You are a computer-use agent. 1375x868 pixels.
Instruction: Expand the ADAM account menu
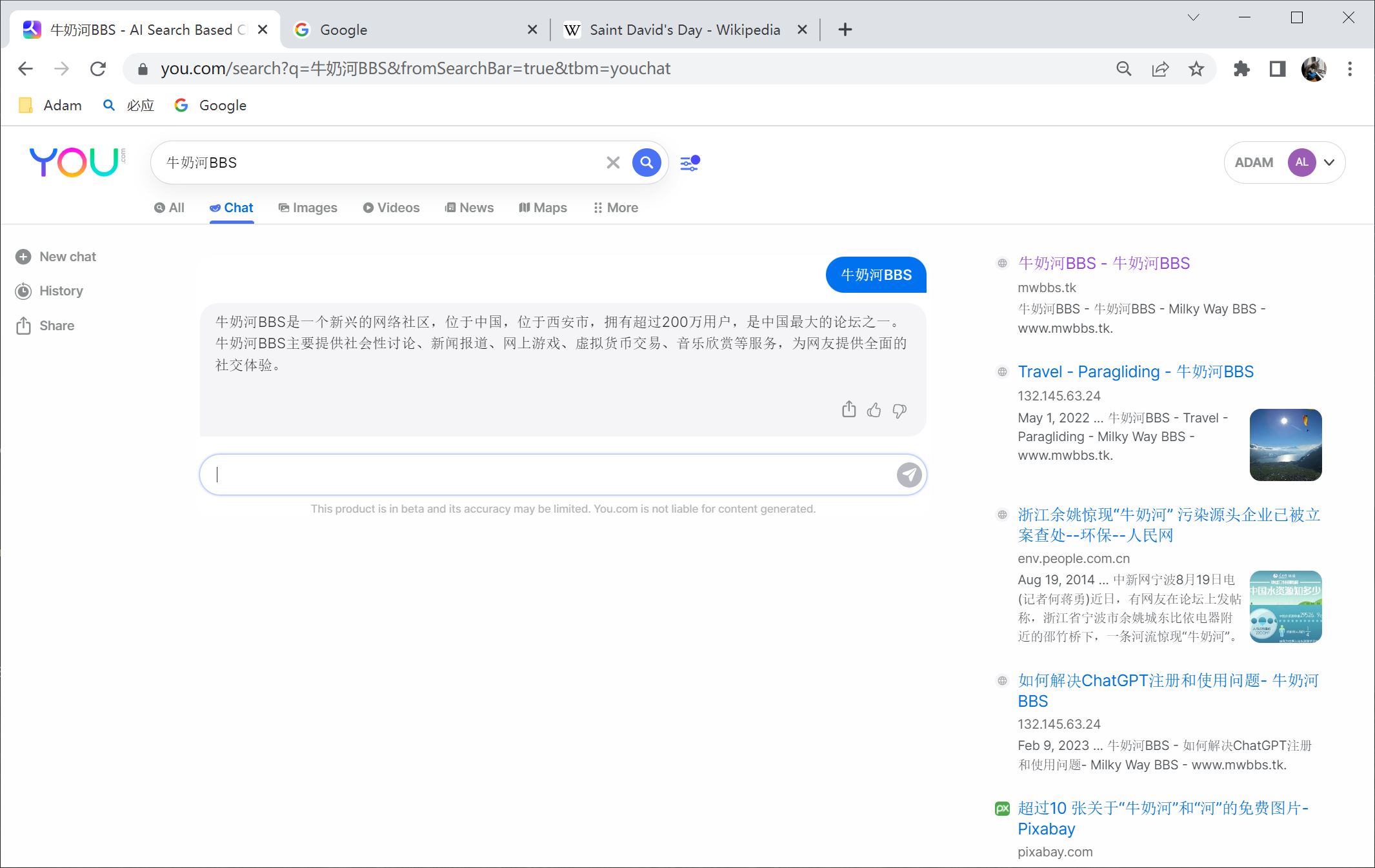click(1329, 163)
